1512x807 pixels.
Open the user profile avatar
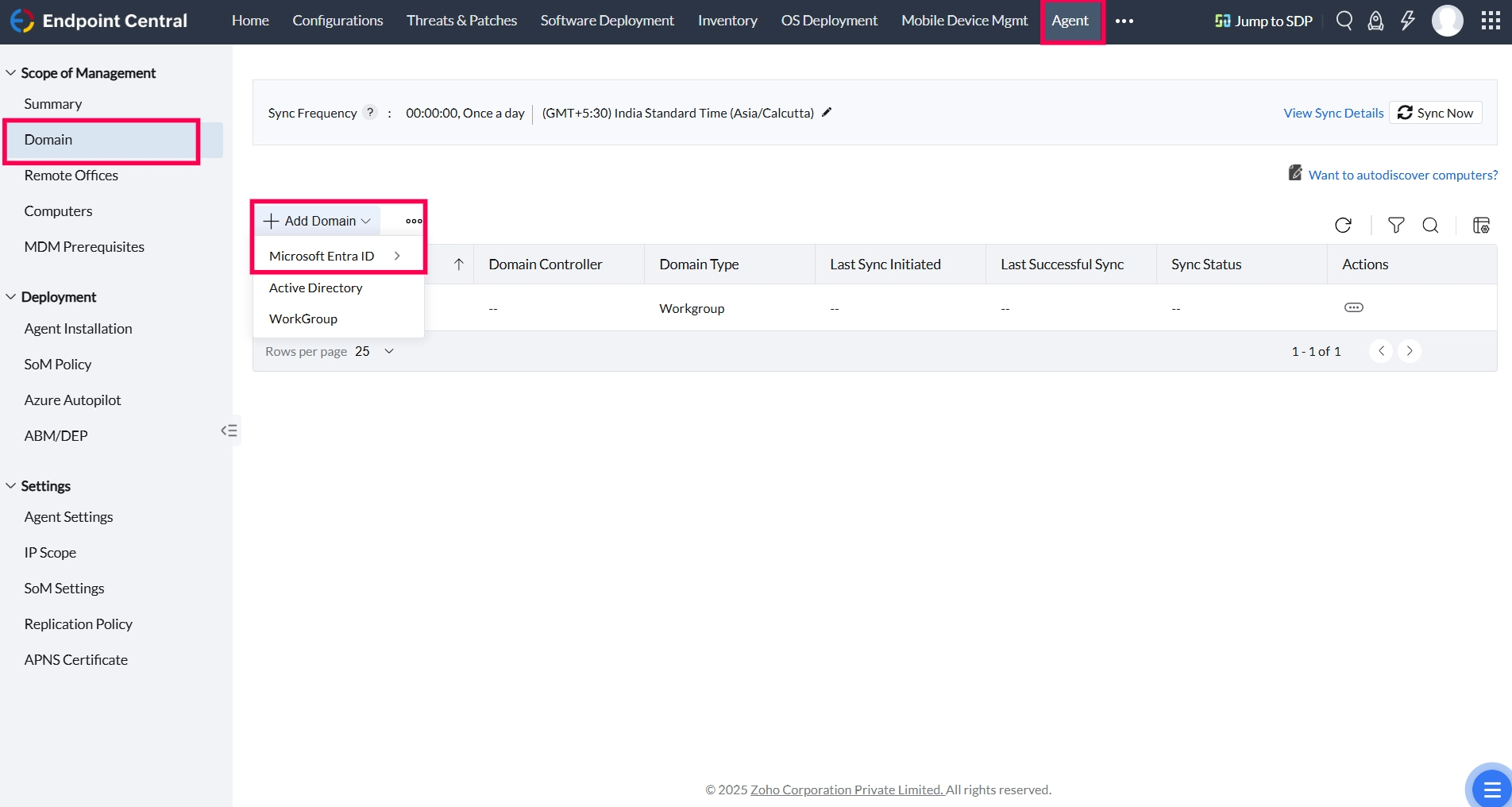point(1447,21)
